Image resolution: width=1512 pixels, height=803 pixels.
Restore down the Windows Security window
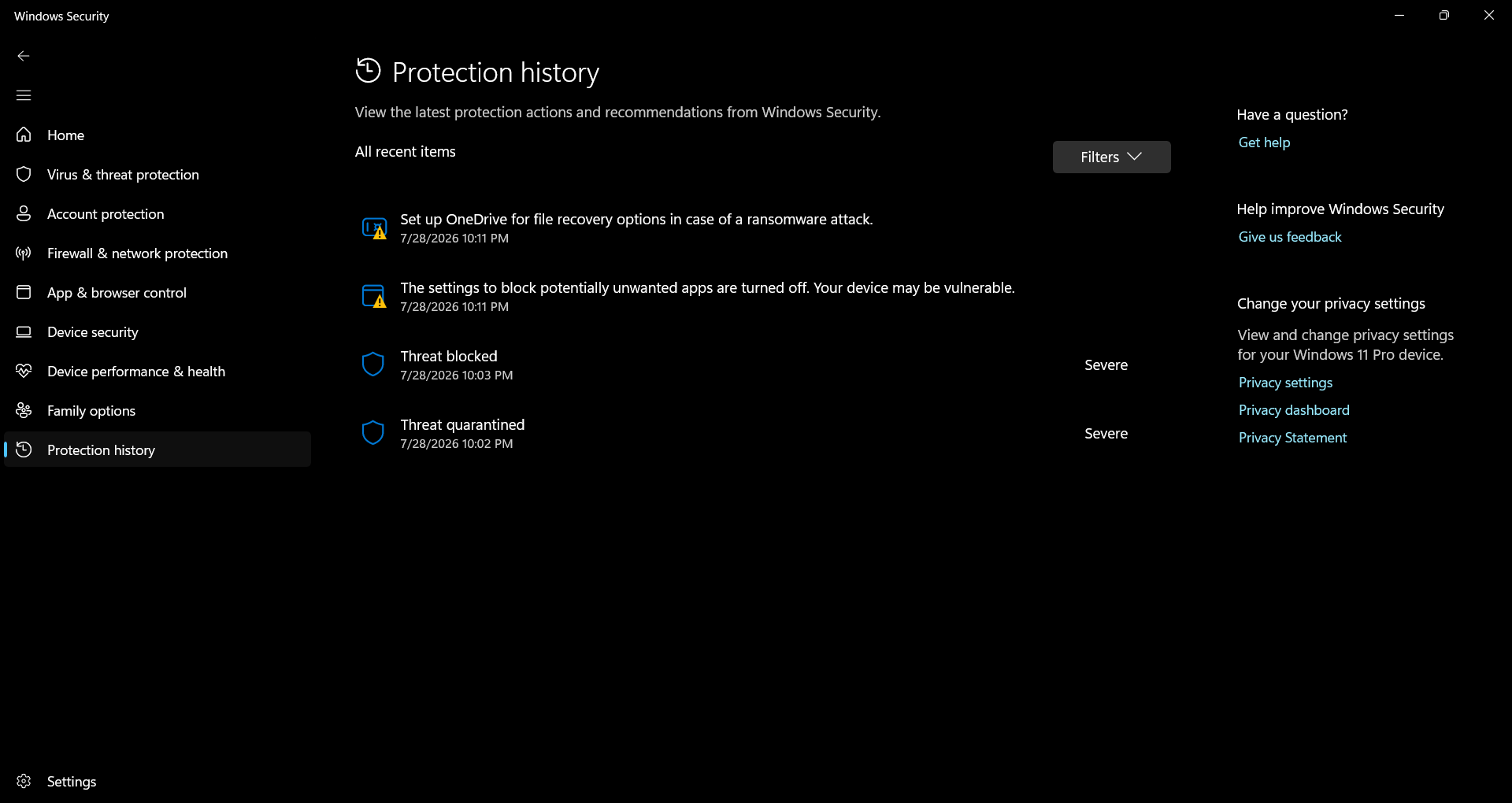[1443, 16]
